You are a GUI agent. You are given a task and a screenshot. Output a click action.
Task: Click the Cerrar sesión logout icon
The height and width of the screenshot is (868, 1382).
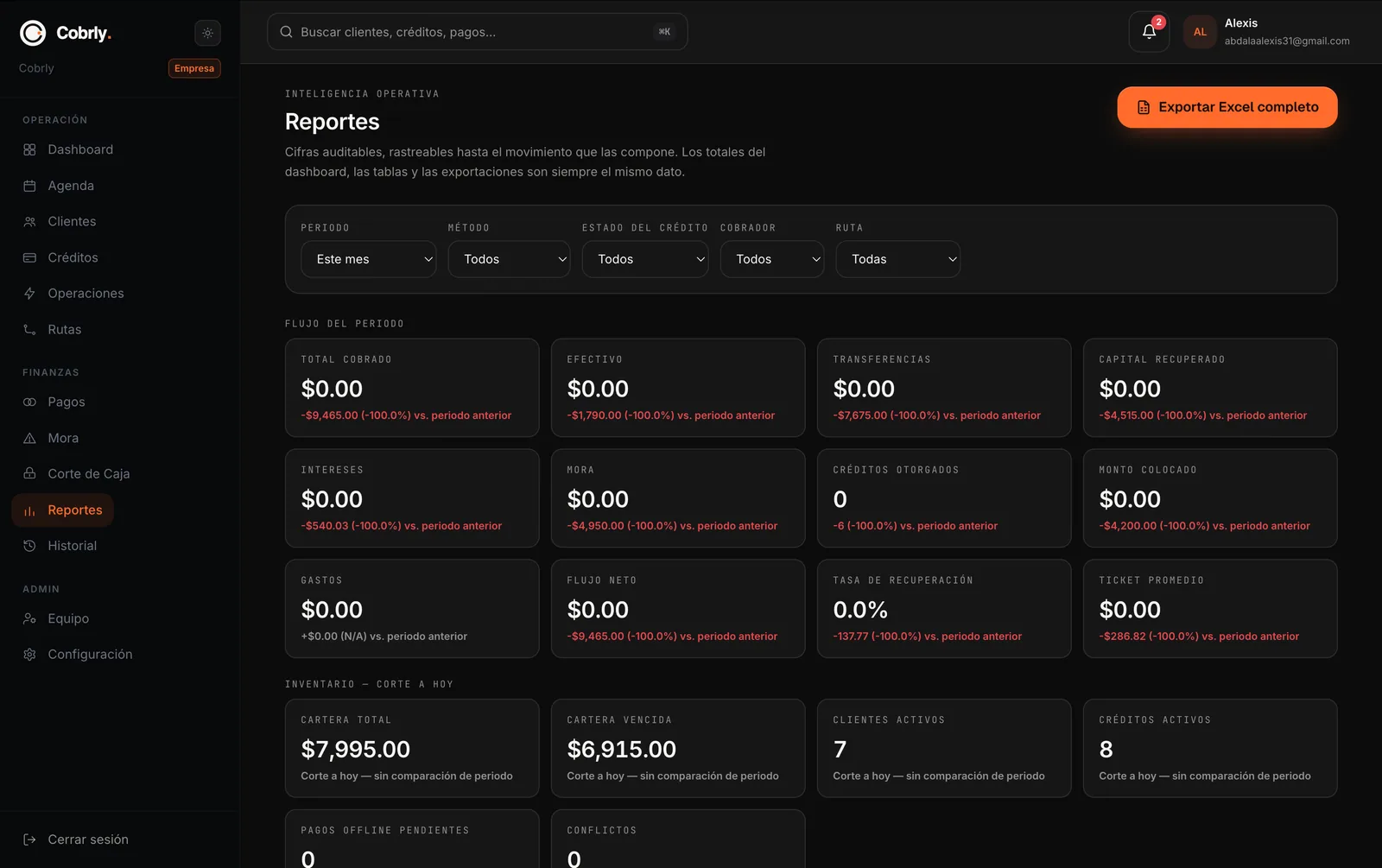[29, 839]
